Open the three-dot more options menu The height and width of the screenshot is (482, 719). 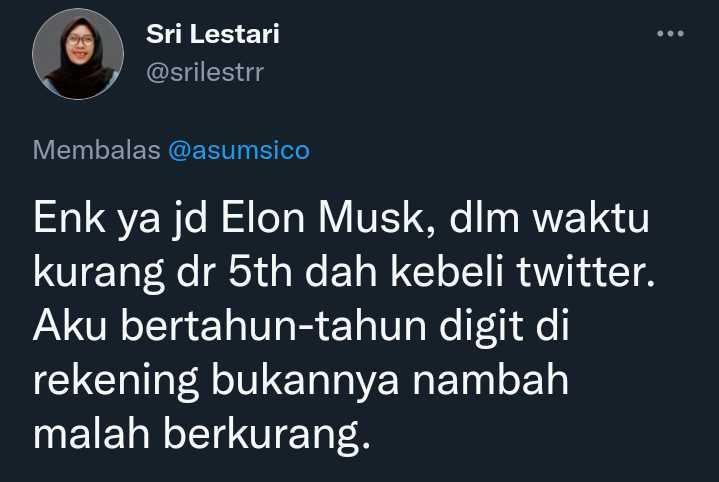pyautogui.click(x=670, y=33)
